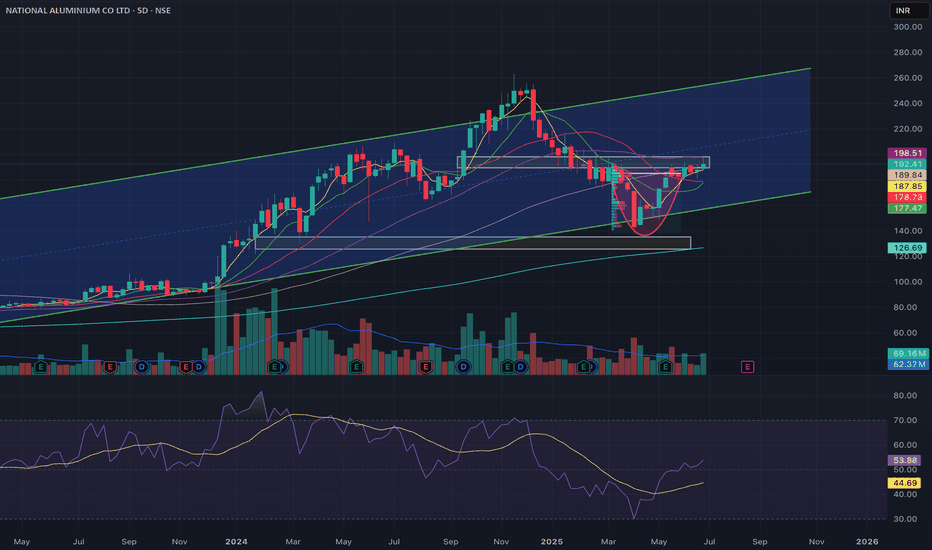Open the red earnings marker near November 2023
The image size is (932, 550).
click(x=185, y=367)
